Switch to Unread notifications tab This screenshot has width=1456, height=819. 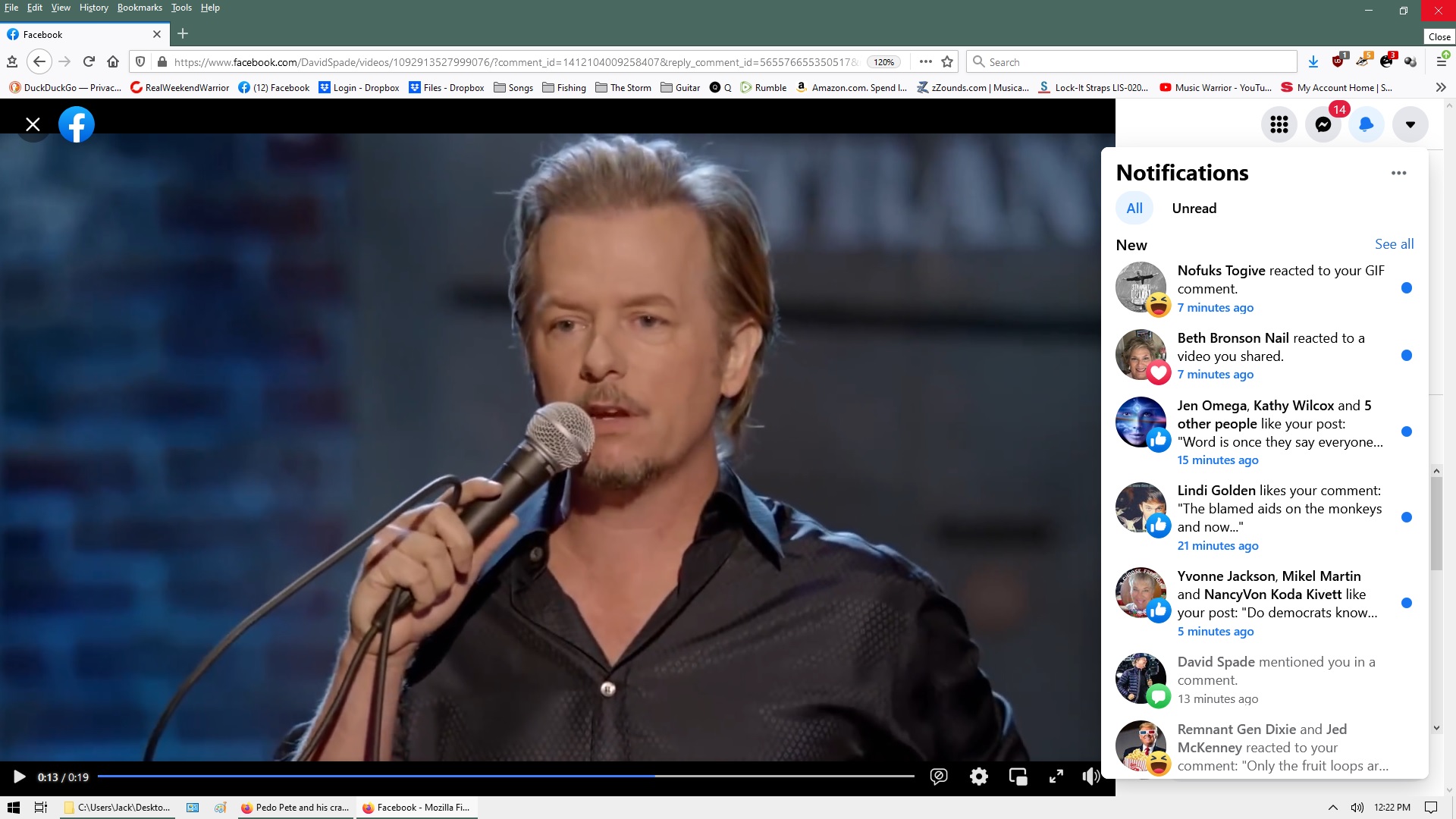pyautogui.click(x=1194, y=209)
